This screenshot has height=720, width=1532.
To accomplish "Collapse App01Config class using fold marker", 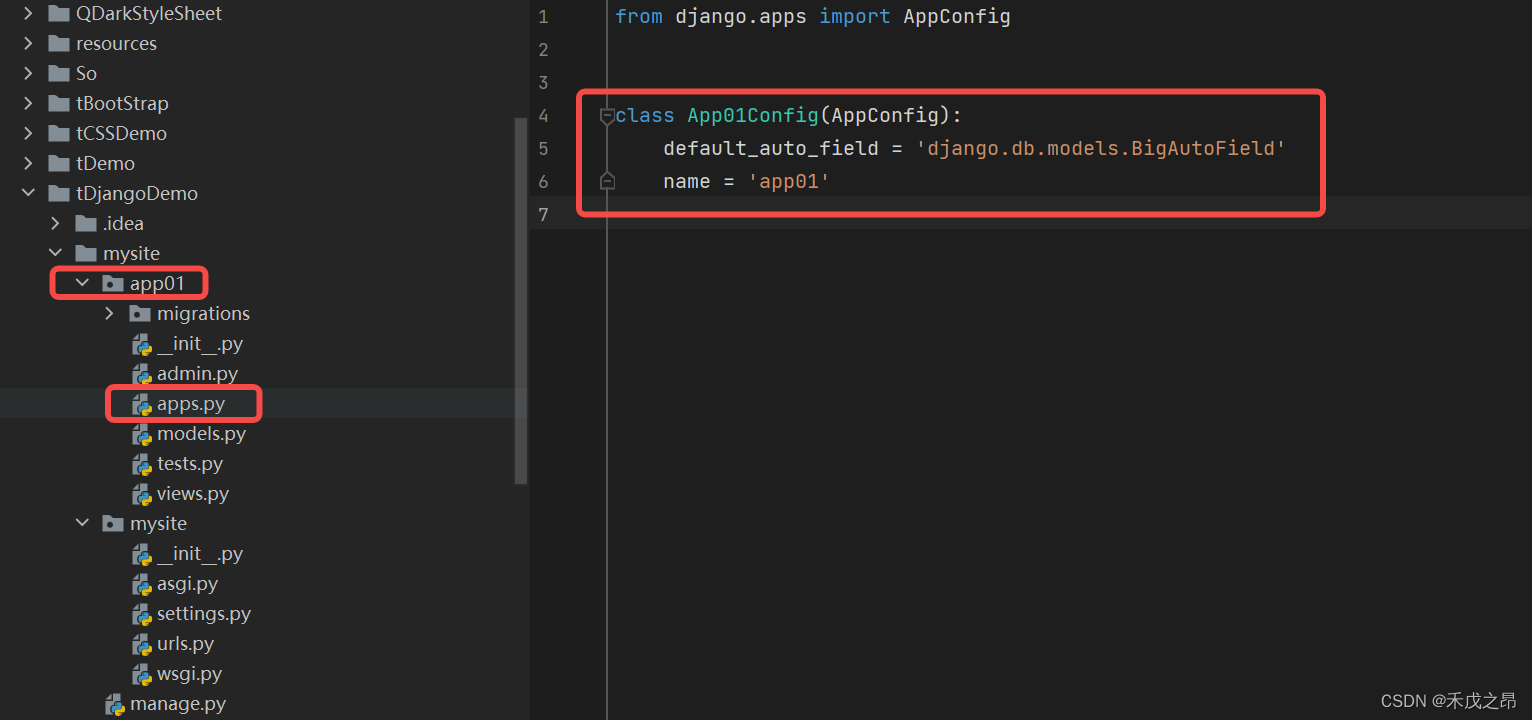I will click(x=606, y=116).
